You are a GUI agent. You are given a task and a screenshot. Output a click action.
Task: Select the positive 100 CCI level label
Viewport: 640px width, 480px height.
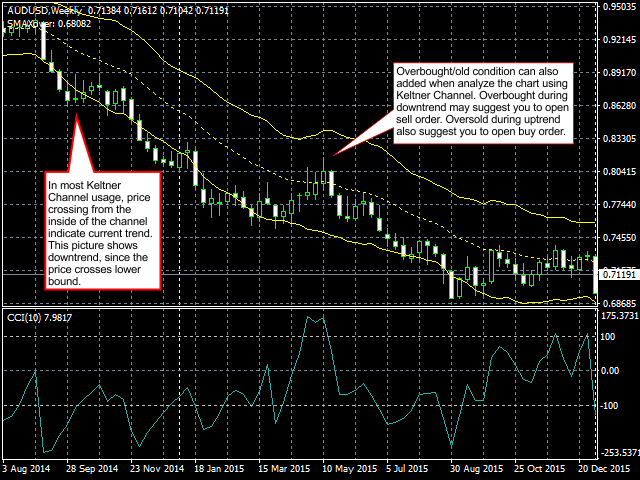point(608,337)
